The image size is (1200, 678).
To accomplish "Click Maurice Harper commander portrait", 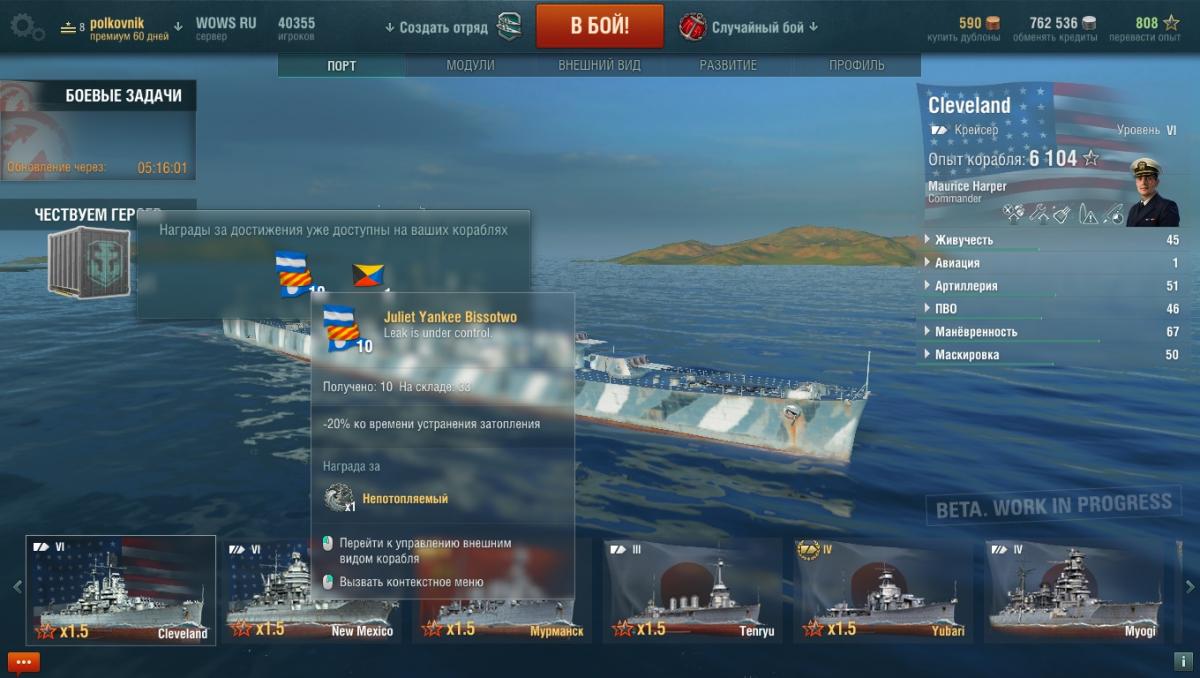I will coord(1153,192).
